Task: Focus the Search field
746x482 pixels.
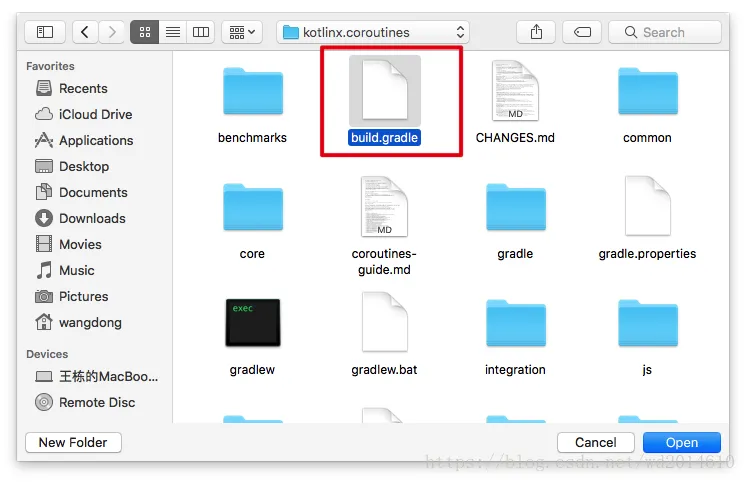Action: [x=665, y=32]
